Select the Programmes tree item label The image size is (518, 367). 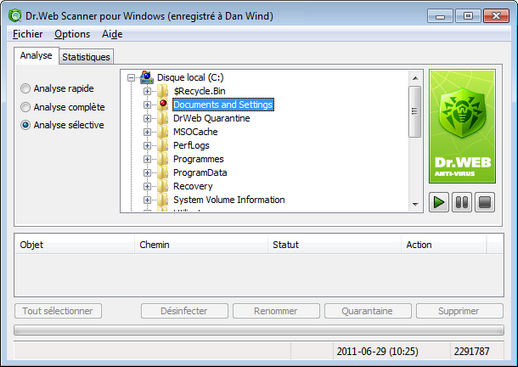[x=198, y=159]
